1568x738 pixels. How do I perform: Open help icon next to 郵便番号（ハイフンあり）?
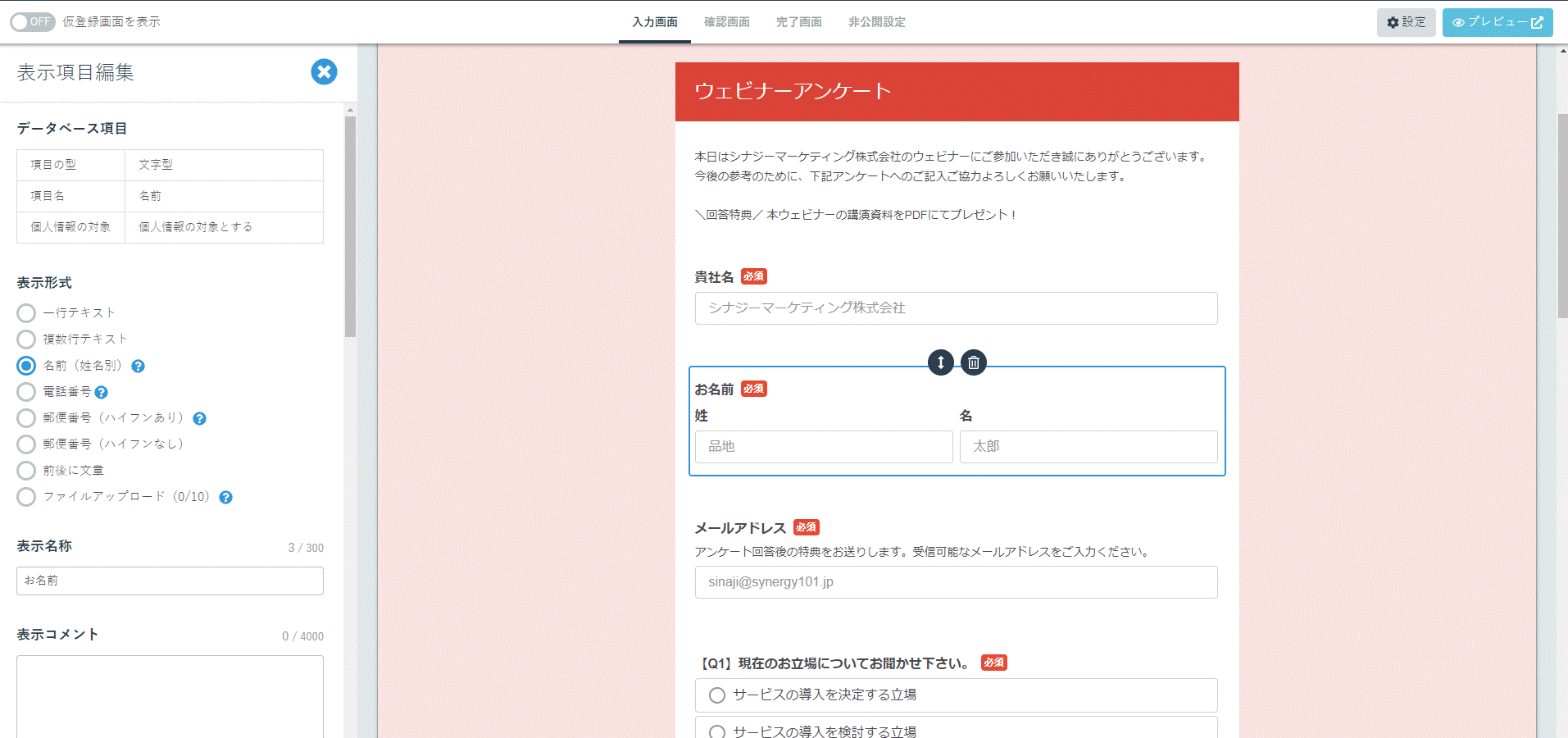(199, 419)
